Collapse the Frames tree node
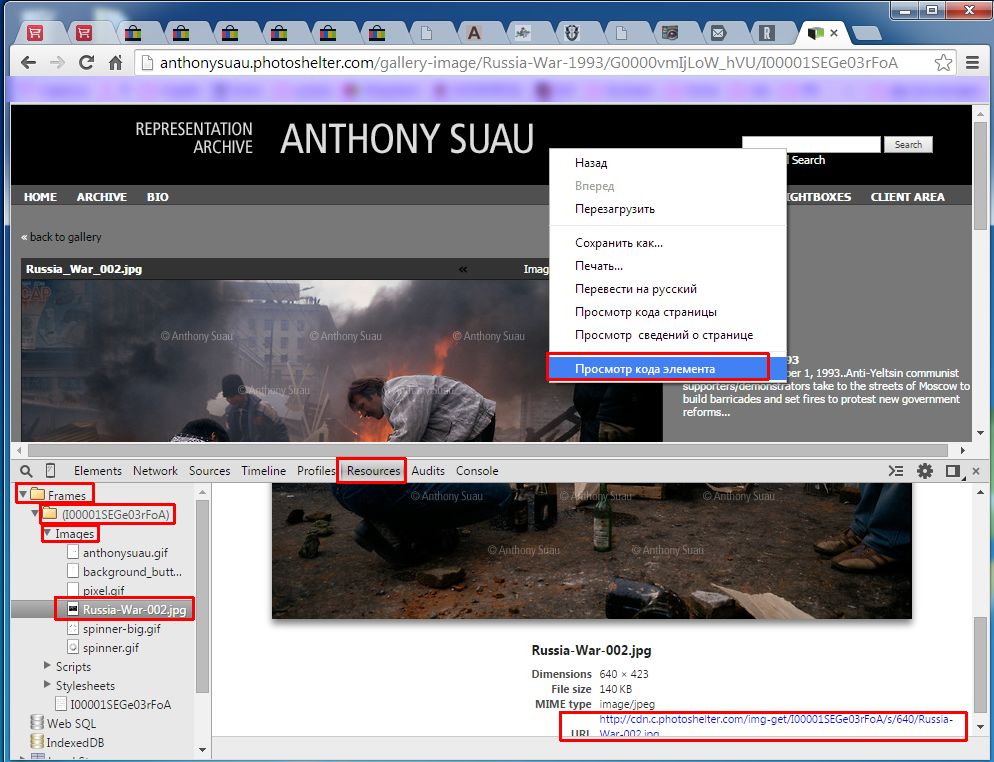Image resolution: width=994 pixels, height=762 pixels. pos(22,494)
